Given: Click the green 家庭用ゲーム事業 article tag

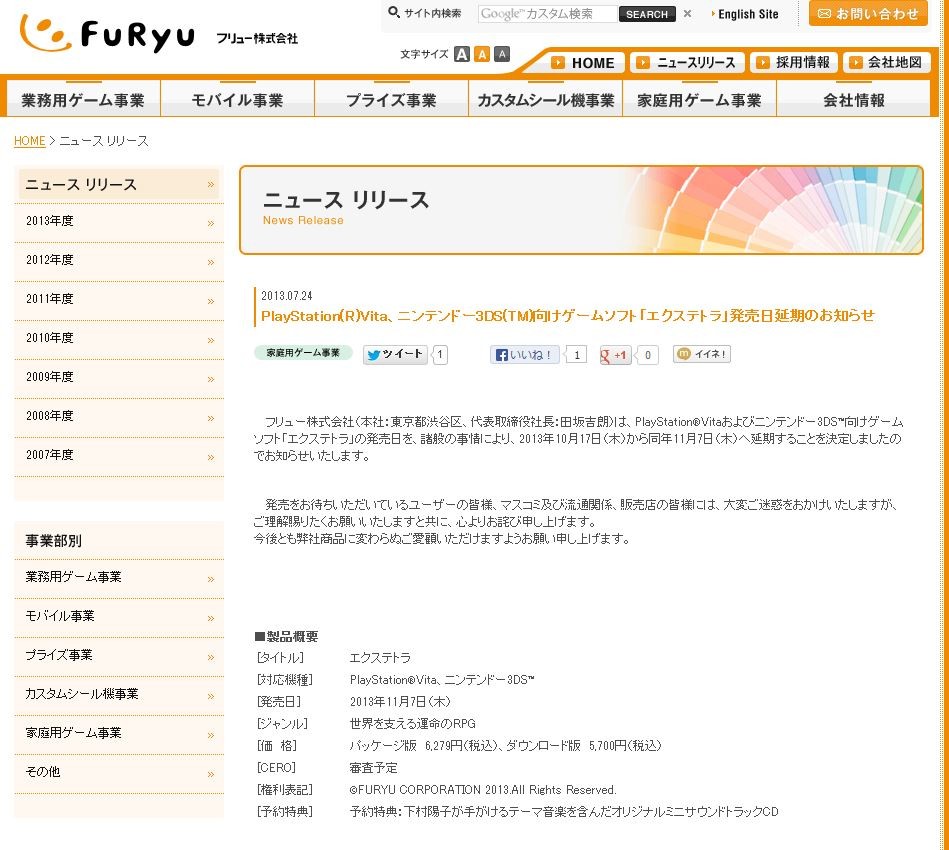Looking at the screenshot, I should pyautogui.click(x=303, y=353).
